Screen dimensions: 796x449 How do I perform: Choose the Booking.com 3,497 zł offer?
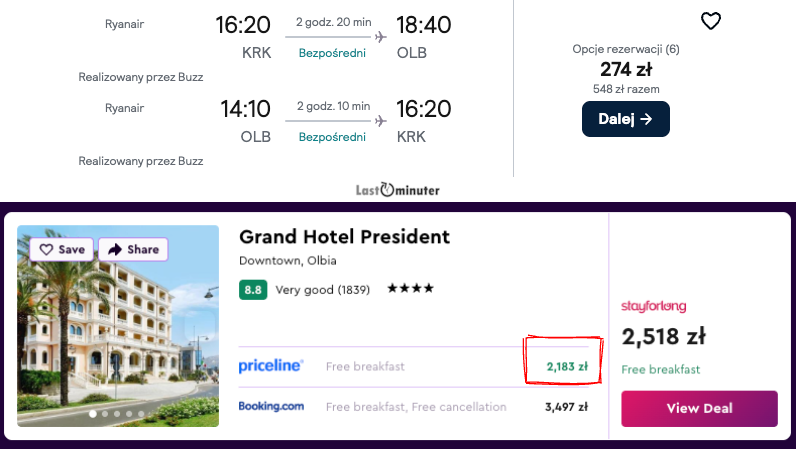coord(566,407)
